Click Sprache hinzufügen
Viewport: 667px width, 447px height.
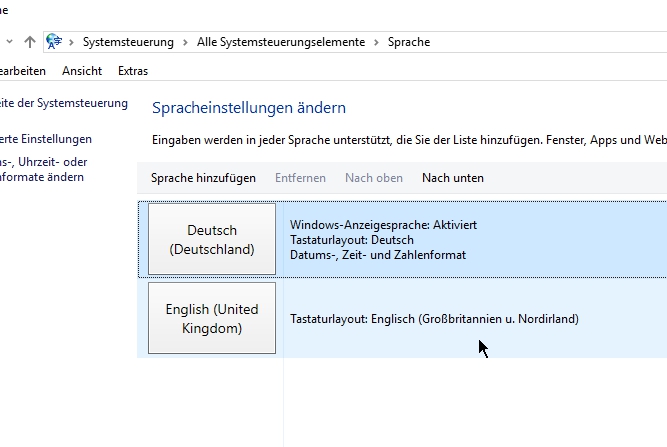click(203, 178)
